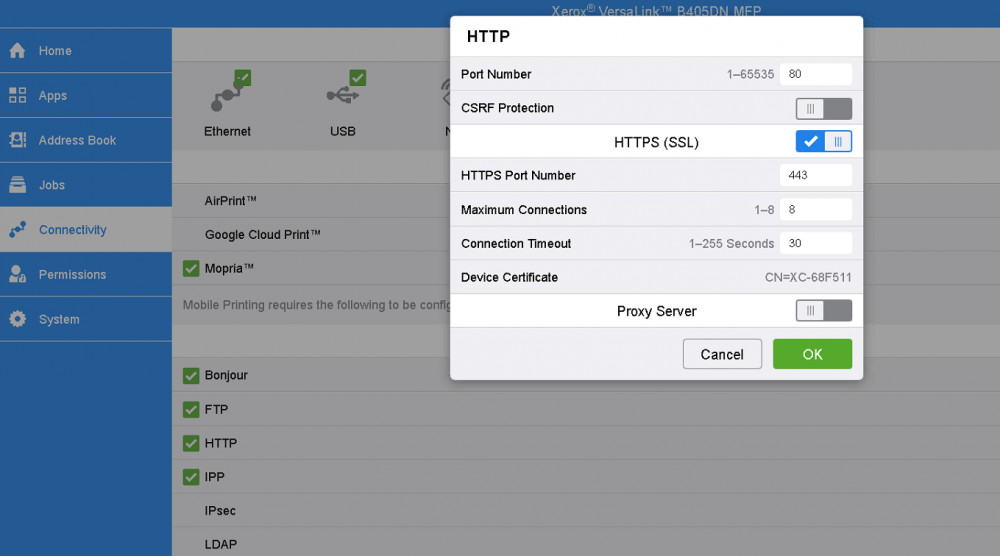The image size is (1000, 556).
Task: Open the LDAP protocol row
Action: click(221, 545)
